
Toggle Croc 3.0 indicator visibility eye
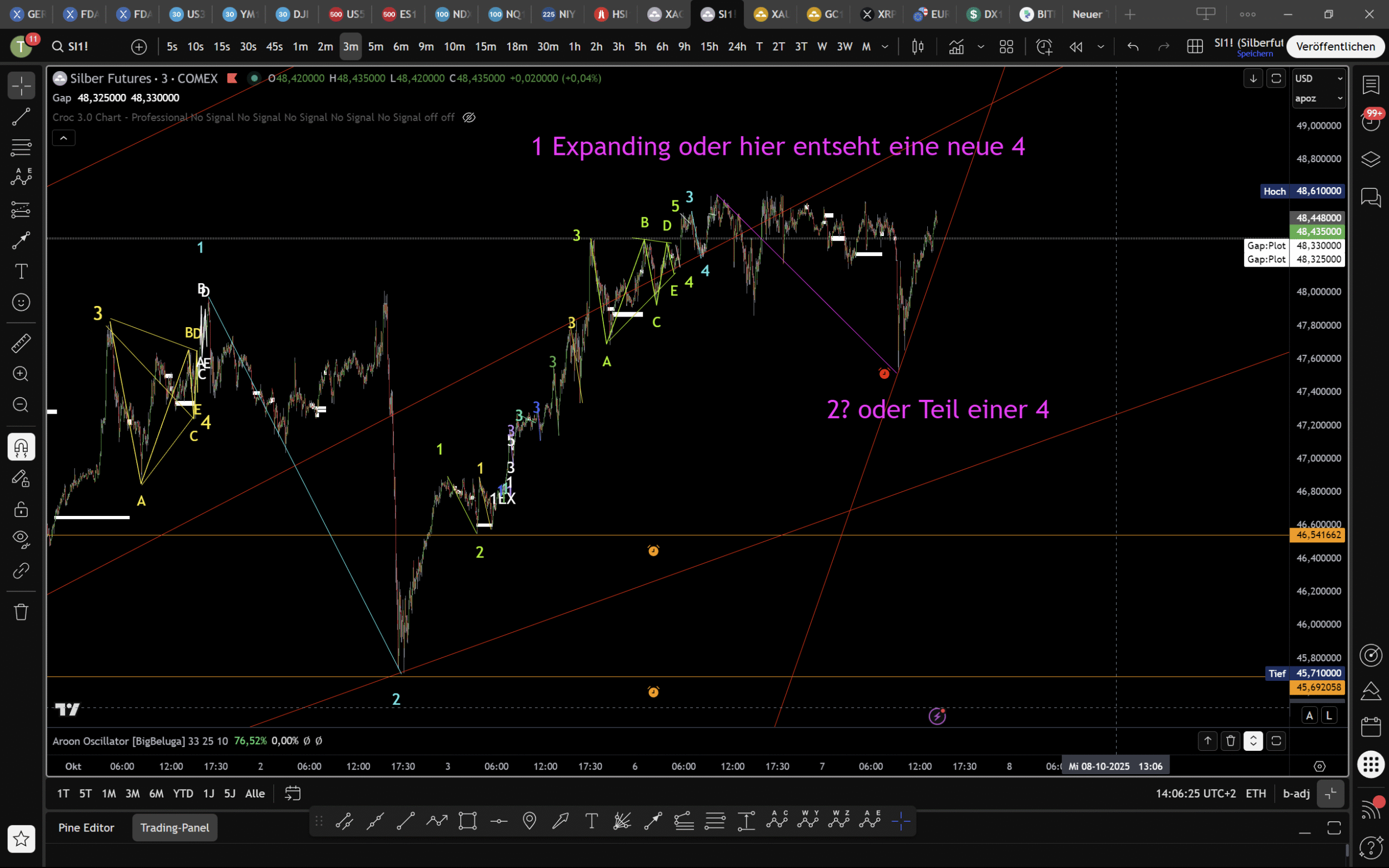469,118
